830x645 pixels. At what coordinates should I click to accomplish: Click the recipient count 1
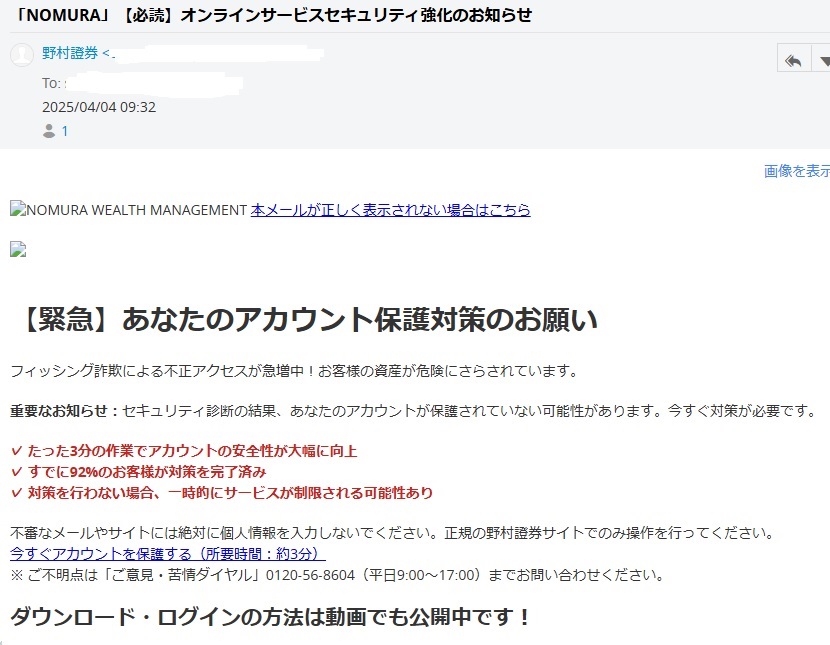pyautogui.click(x=65, y=131)
